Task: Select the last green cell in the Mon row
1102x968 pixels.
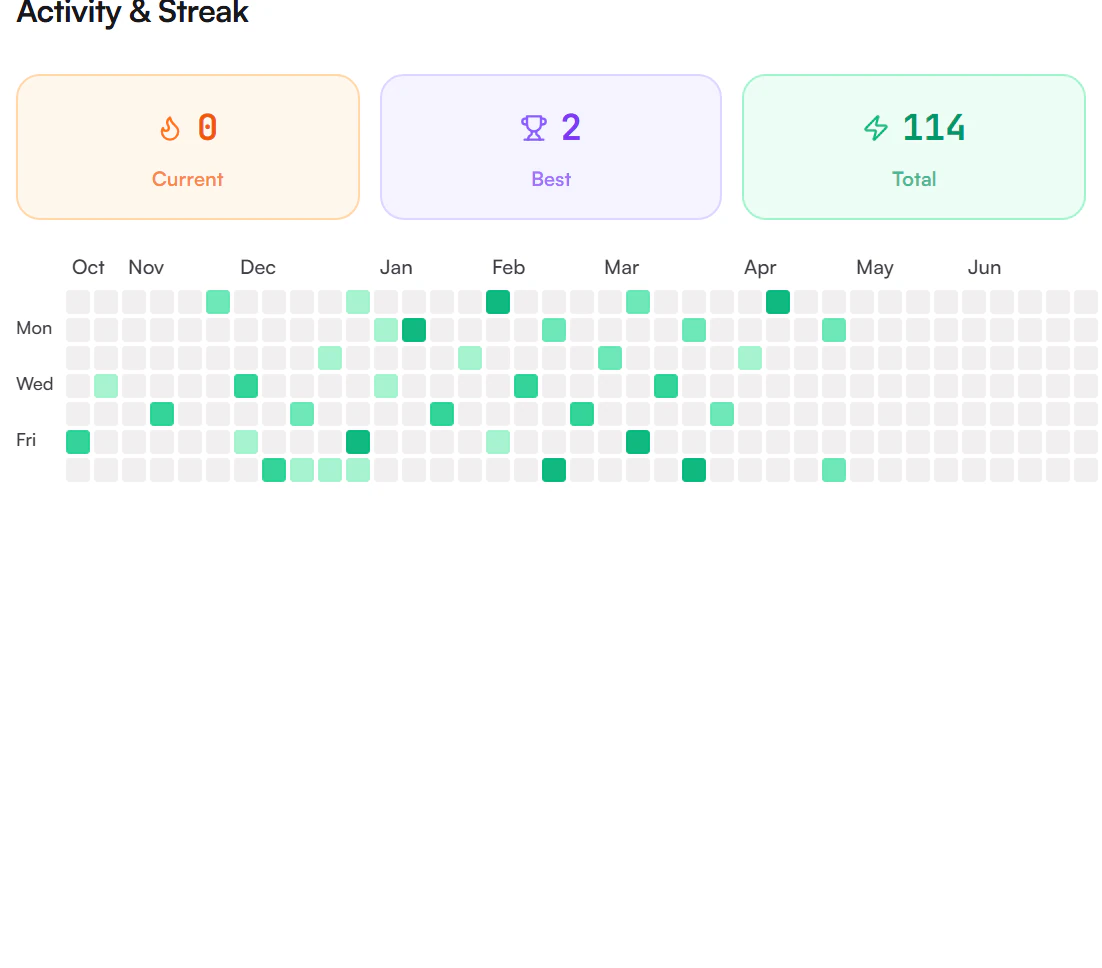Action: click(x=834, y=330)
